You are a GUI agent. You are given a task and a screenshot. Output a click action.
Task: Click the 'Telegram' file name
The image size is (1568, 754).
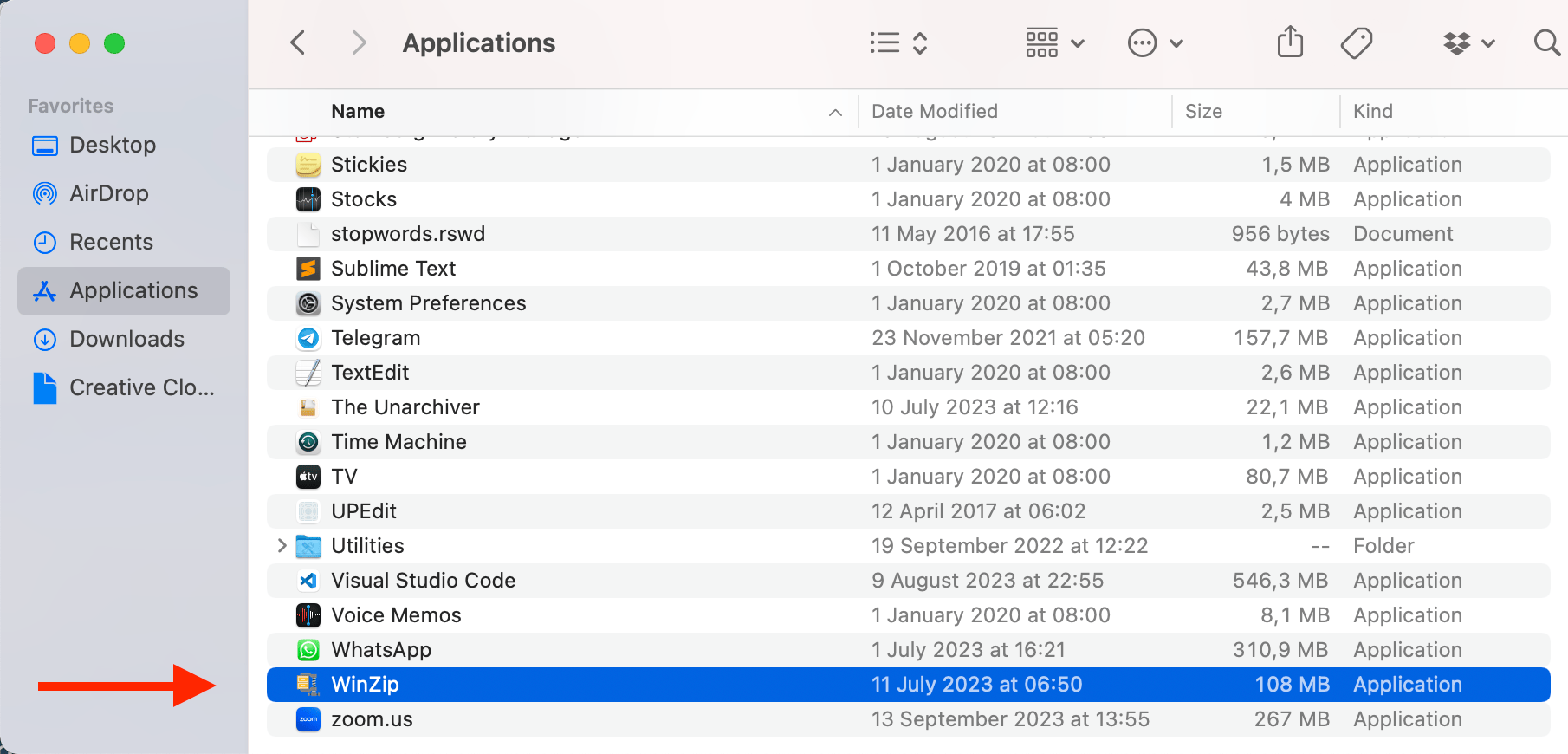[376, 338]
